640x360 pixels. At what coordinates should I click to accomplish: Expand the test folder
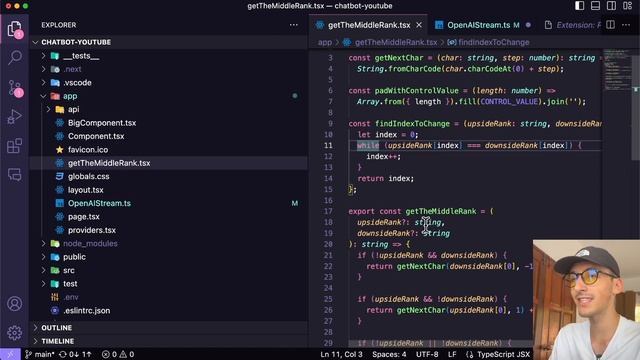pyautogui.click(x=168, y=284)
